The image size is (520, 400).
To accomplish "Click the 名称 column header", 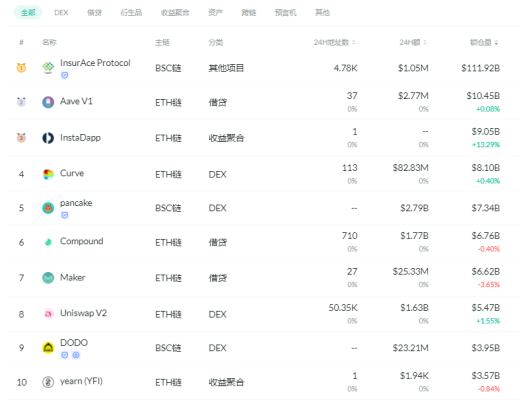I will click(49, 42).
